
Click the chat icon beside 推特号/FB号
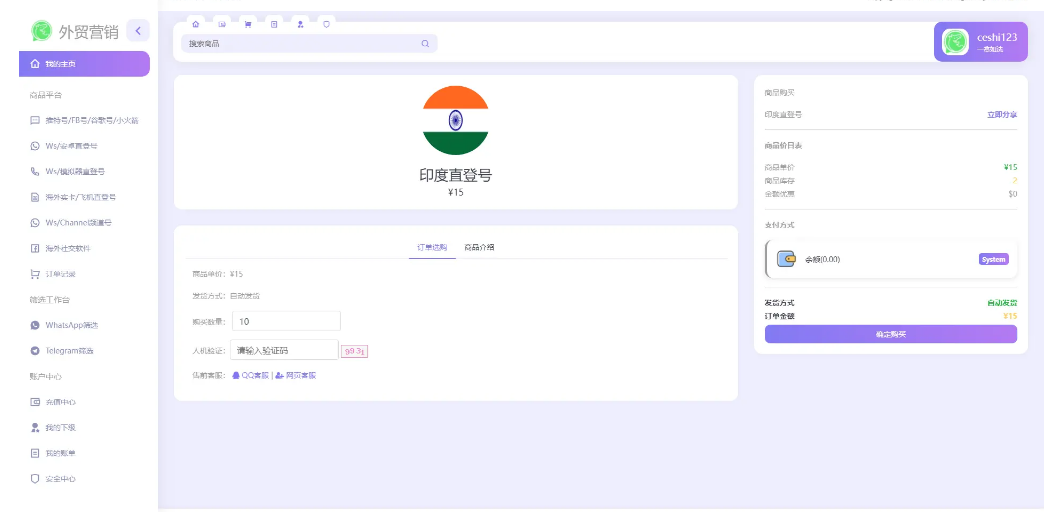click(x=35, y=121)
